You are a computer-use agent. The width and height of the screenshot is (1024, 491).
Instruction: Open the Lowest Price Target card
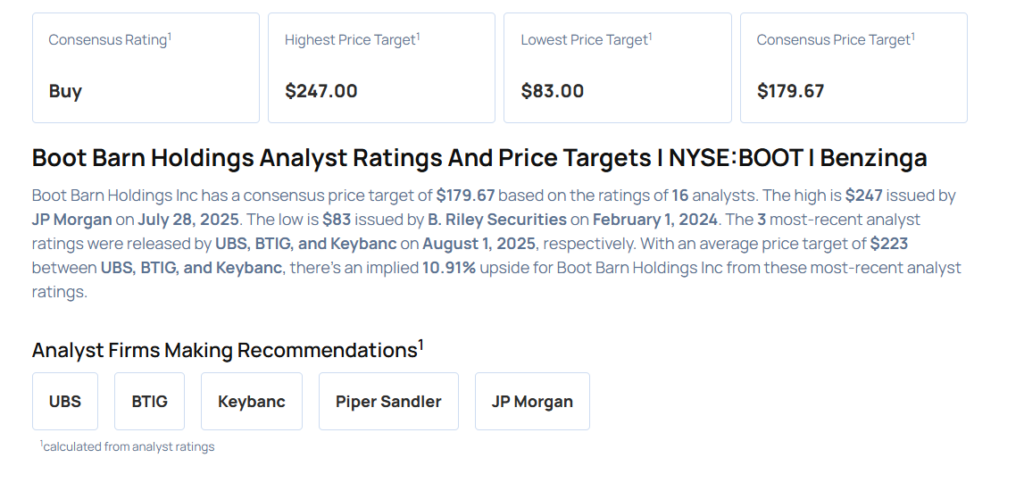617,67
